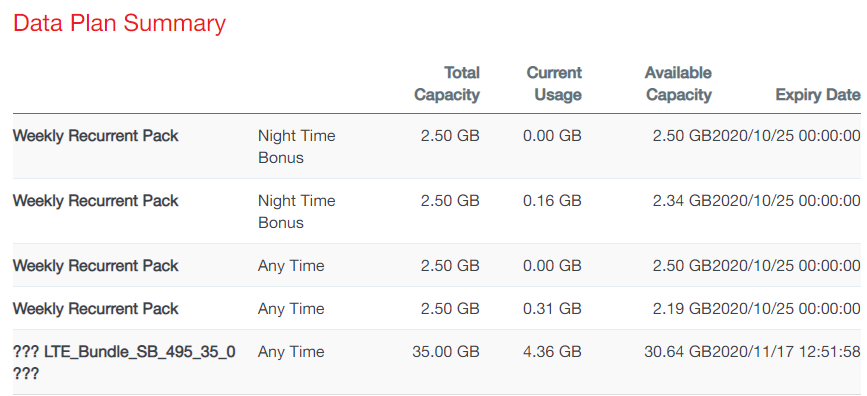The height and width of the screenshot is (396, 867).
Task: Click Any Time in the 2.19 GB available row
Action: pos(291,308)
